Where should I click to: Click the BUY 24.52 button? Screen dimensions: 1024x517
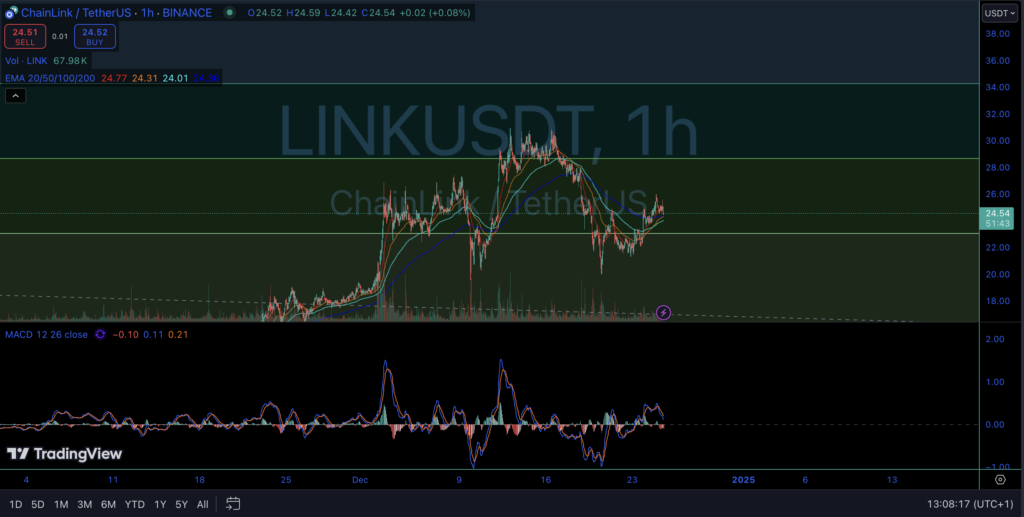pyautogui.click(x=95, y=37)
